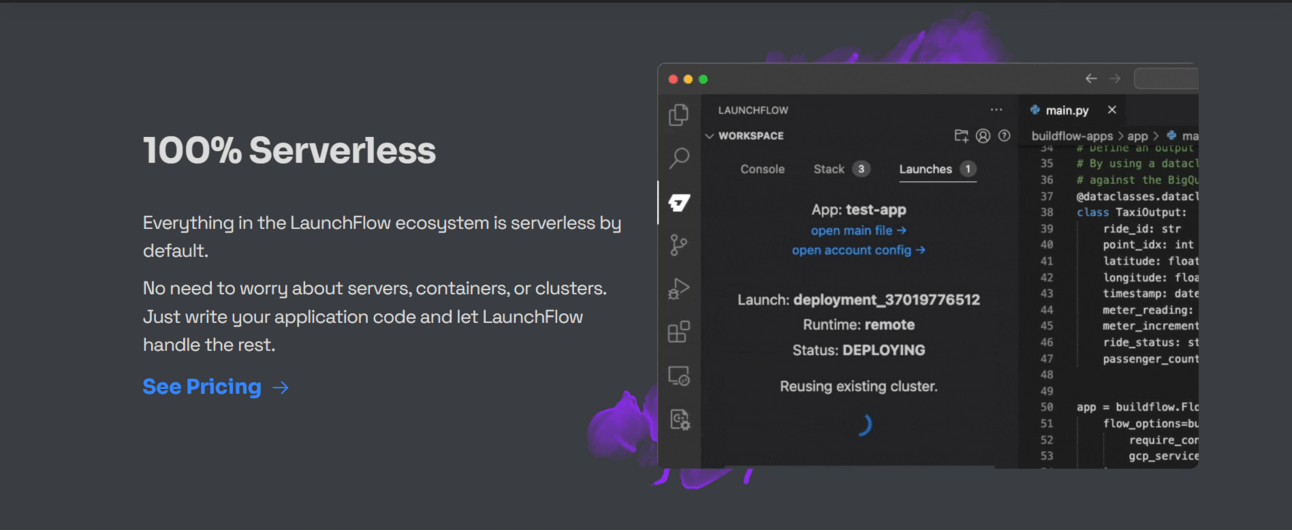
Task: Click the 'Status: DEPLOYING' text
Action: (x=859, y=350)
